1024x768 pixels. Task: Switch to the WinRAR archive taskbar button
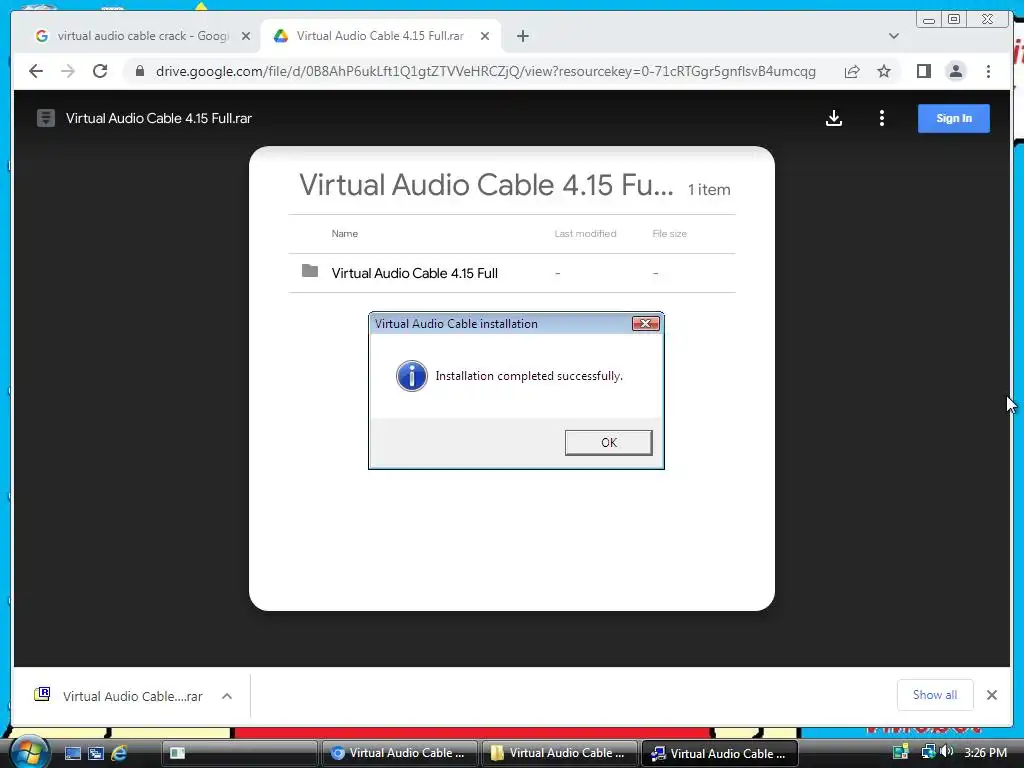(559, 753)
